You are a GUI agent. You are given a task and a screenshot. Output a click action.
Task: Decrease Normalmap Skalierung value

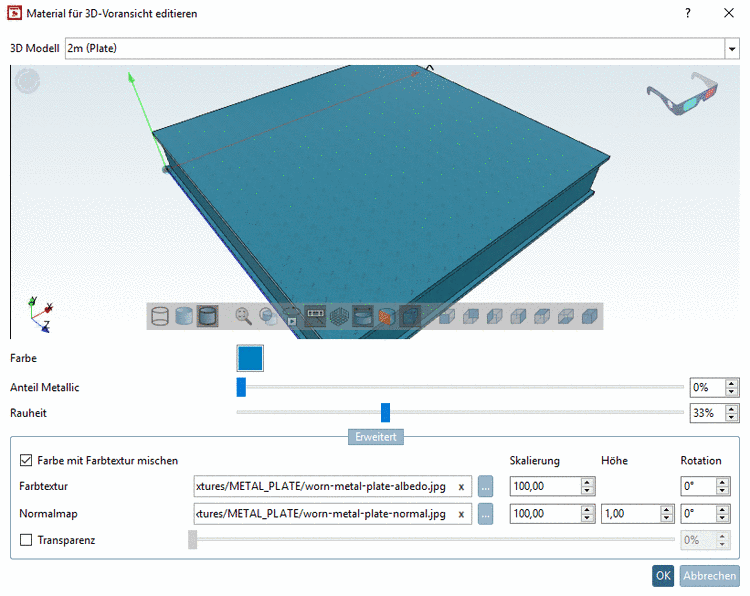588,519
